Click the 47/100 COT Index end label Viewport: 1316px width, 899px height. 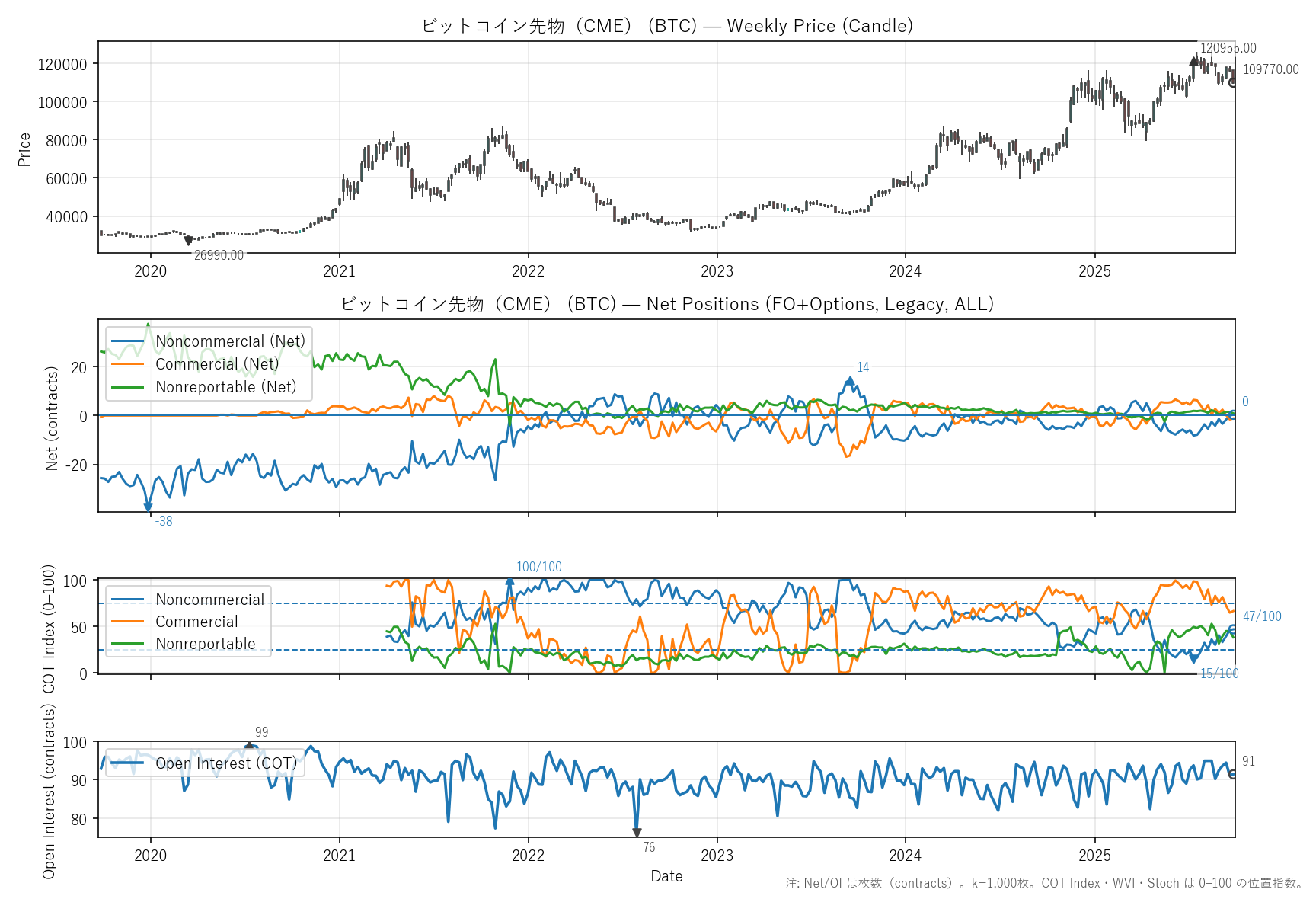click(x=1262, y=616)
